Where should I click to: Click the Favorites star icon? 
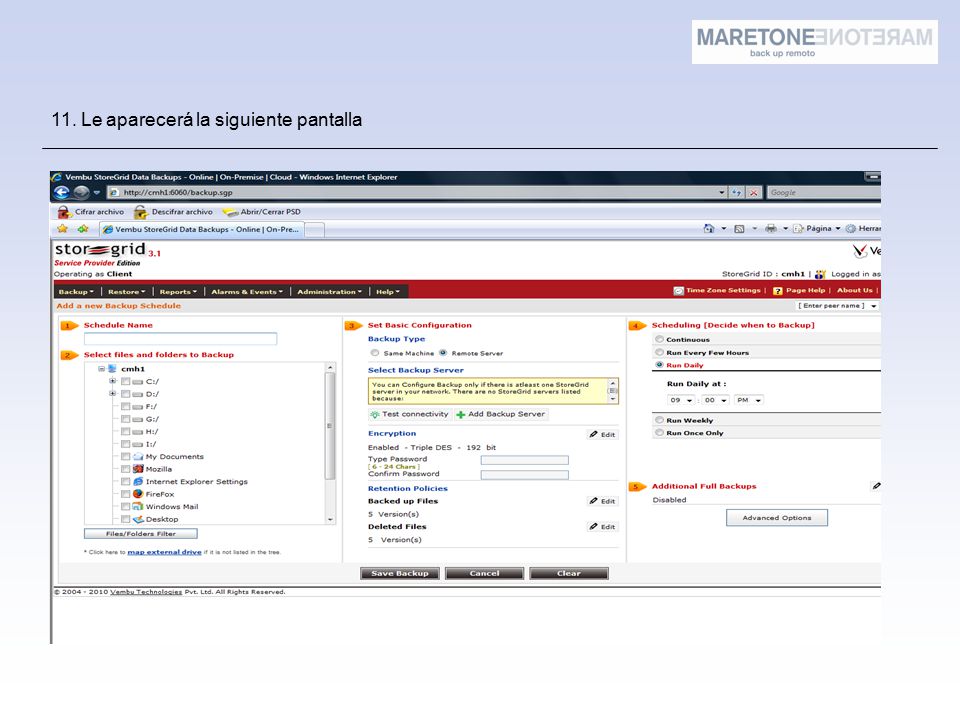pos(62,229)
